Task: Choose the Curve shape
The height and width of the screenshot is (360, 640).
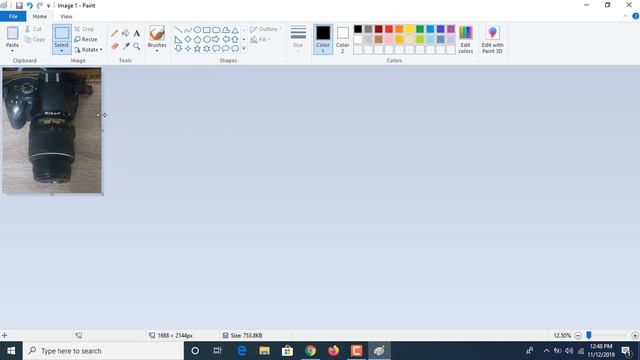Action: 188,30
